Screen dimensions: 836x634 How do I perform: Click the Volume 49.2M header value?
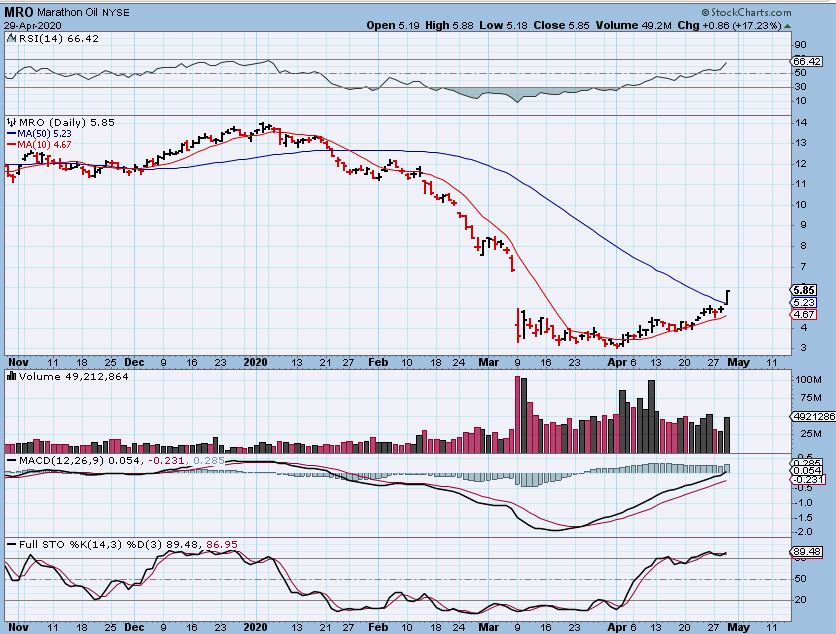click(634, 26)
